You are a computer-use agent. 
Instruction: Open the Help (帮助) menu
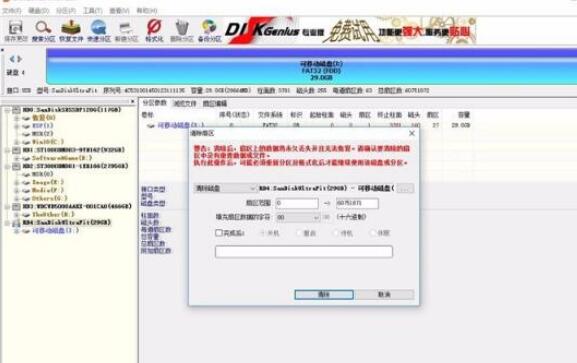pyautogui.click(x=146, y=11)
